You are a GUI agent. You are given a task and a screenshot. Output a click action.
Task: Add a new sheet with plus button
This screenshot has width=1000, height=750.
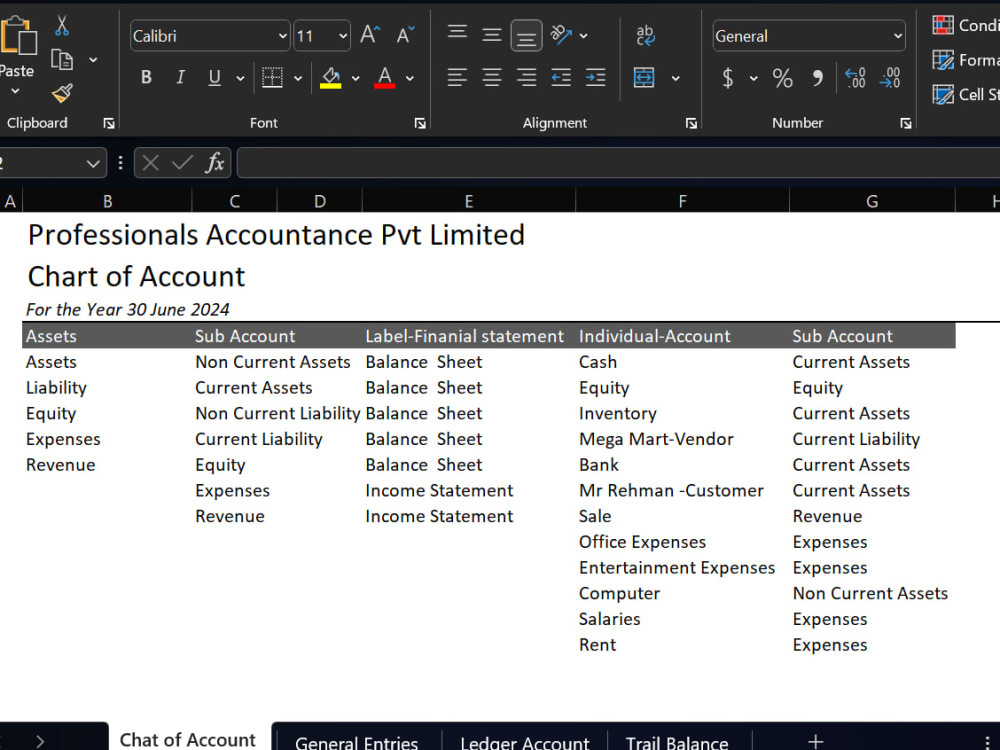(x=815, y=740)
